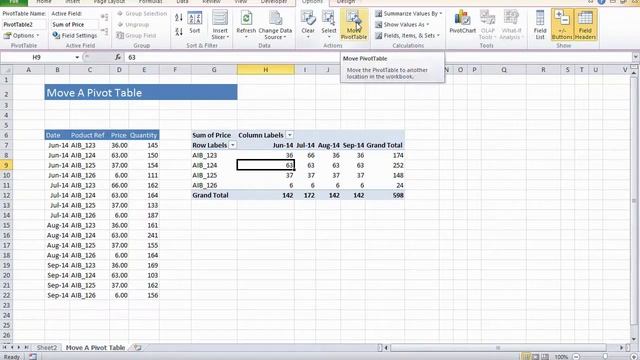The height and width of the screenshot is (360, 640).
Task: Switch to the Sheet2 worksheet tab
Action: click(47, 348)
